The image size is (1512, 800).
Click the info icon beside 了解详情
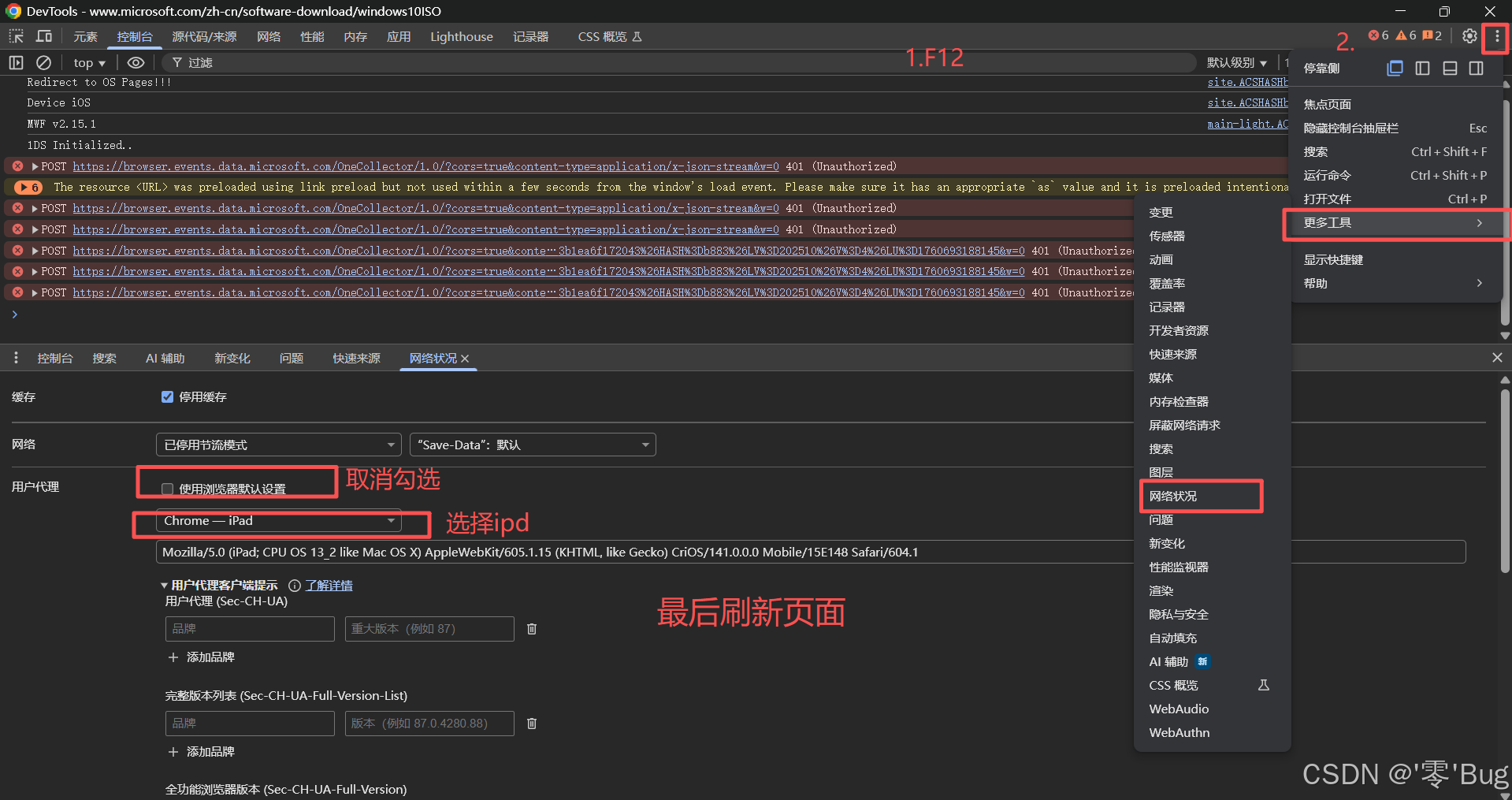[x=295, y=586]
